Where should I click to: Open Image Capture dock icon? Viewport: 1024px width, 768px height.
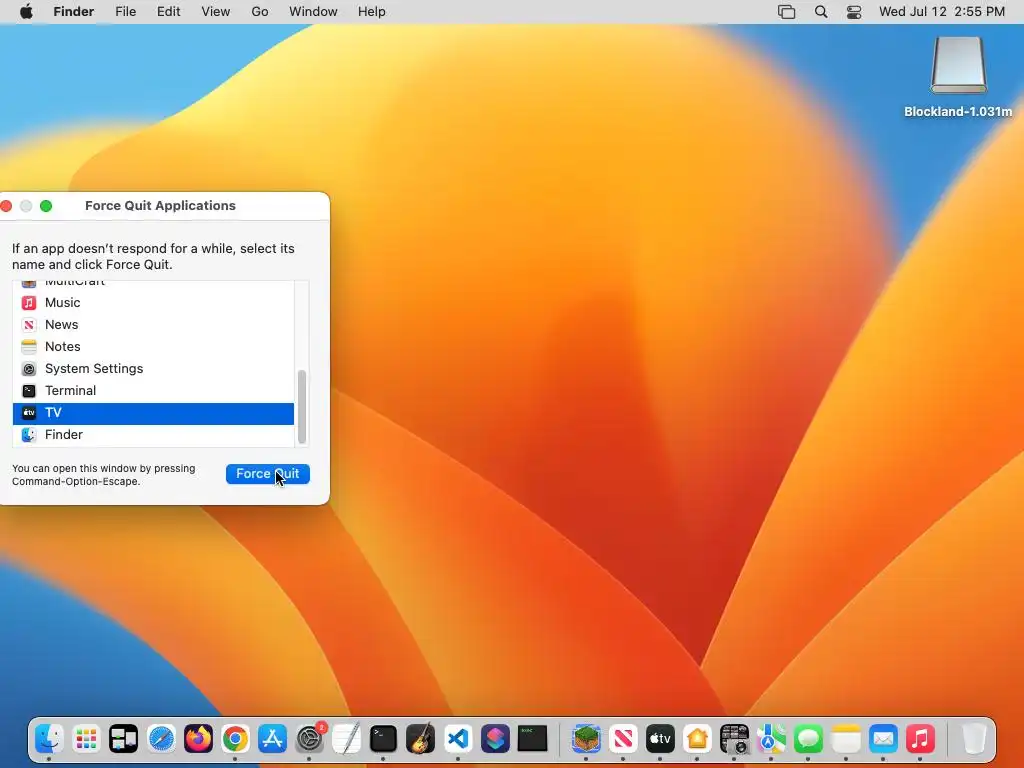pyautogui.click(x=734, y=739)
